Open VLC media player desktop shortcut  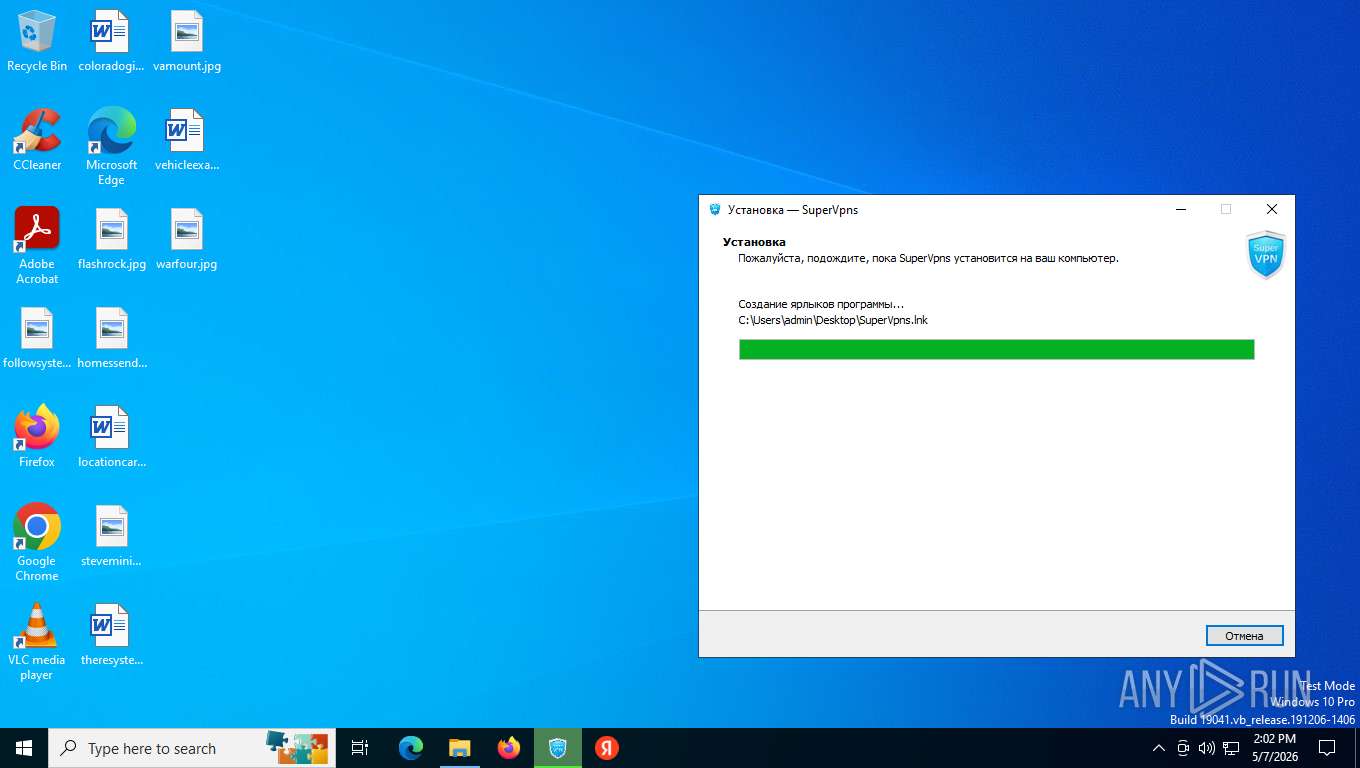click(x=37, y=641)
